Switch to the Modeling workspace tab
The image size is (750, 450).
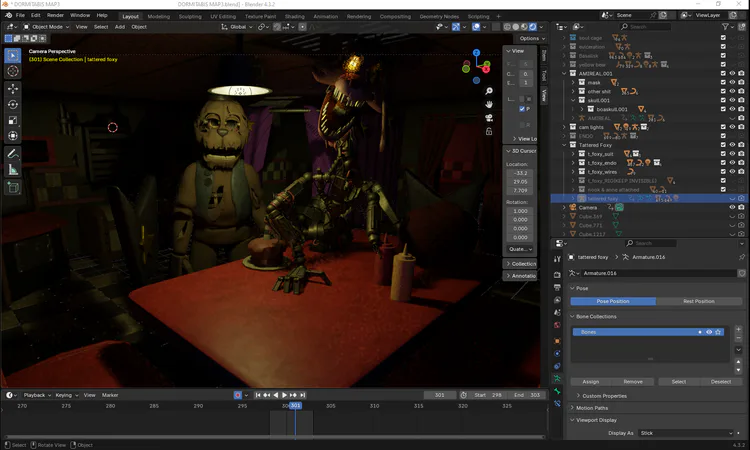click(158, 16)
